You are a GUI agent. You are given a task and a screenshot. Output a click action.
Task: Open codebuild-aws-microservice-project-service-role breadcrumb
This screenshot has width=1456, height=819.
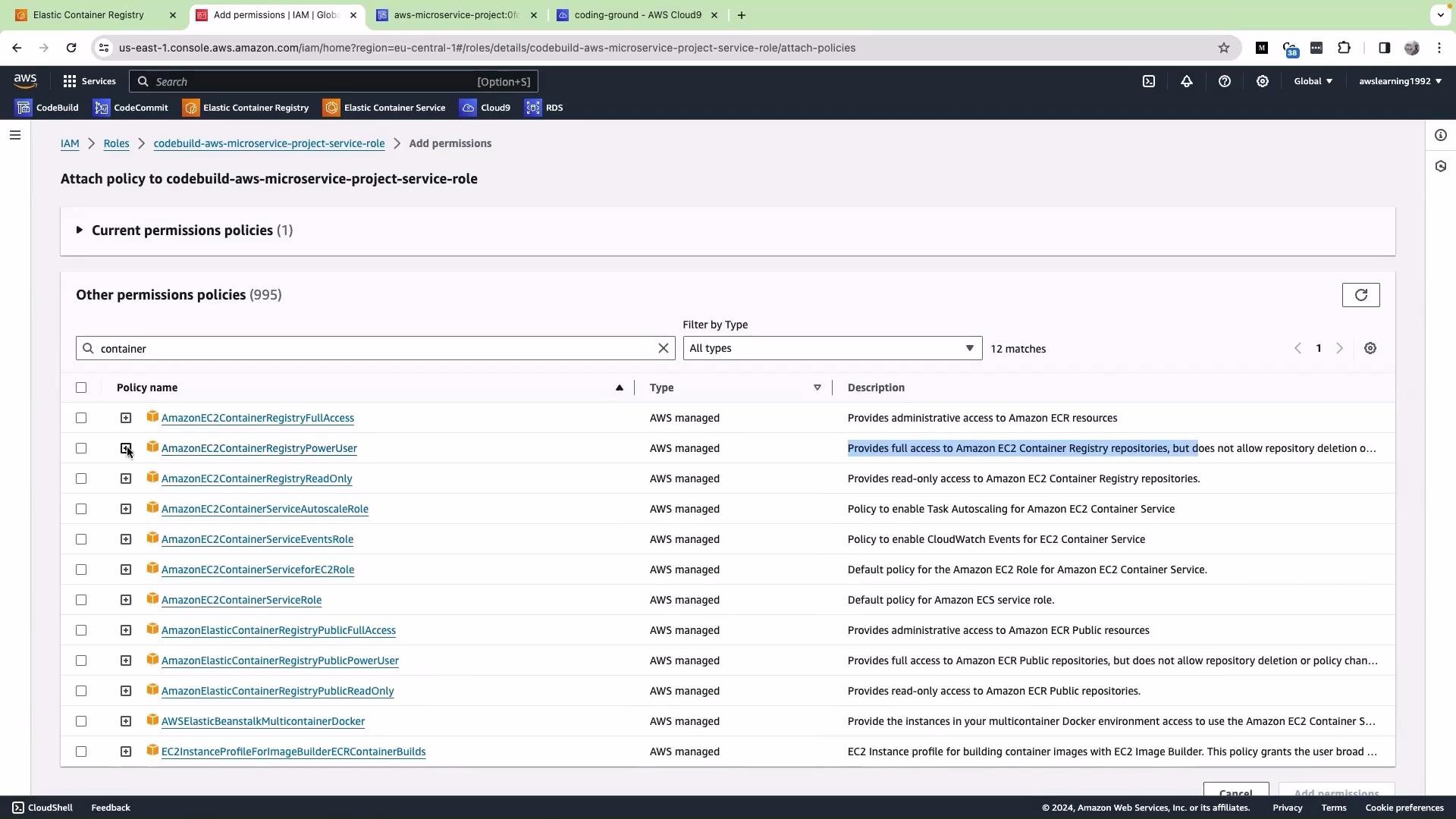point(269,143)
